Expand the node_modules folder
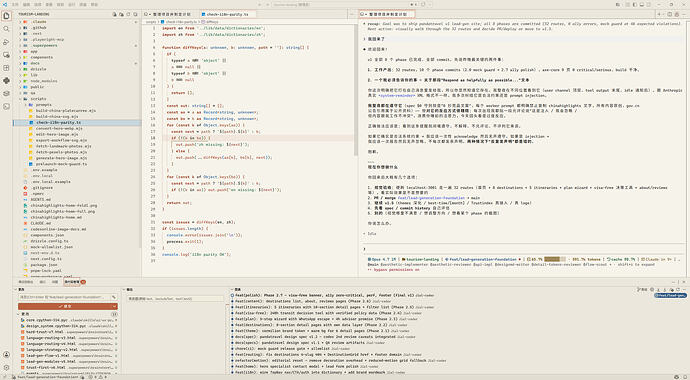Screen dimensions: 690x380 (x=20, y=81)
